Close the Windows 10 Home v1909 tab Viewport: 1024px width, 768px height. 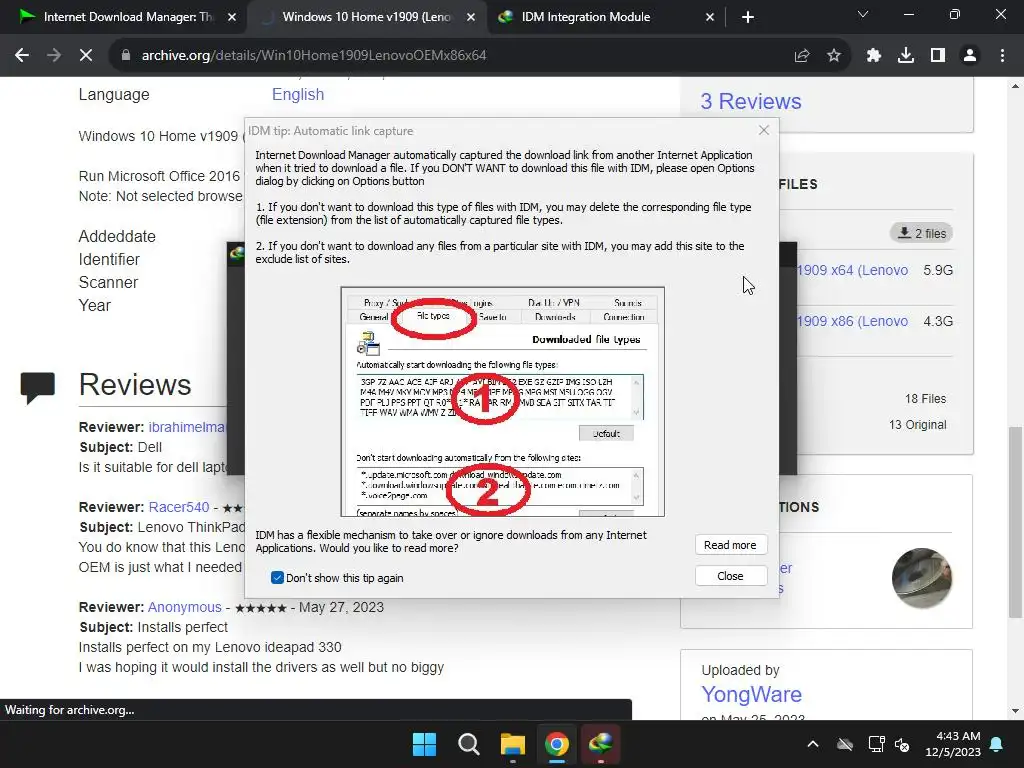click(x=471, y=17)
